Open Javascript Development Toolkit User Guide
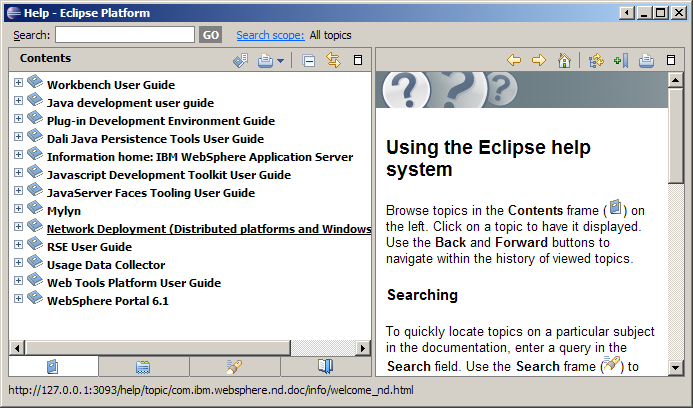This screenshot has height=408, width=693. point(169,175)
